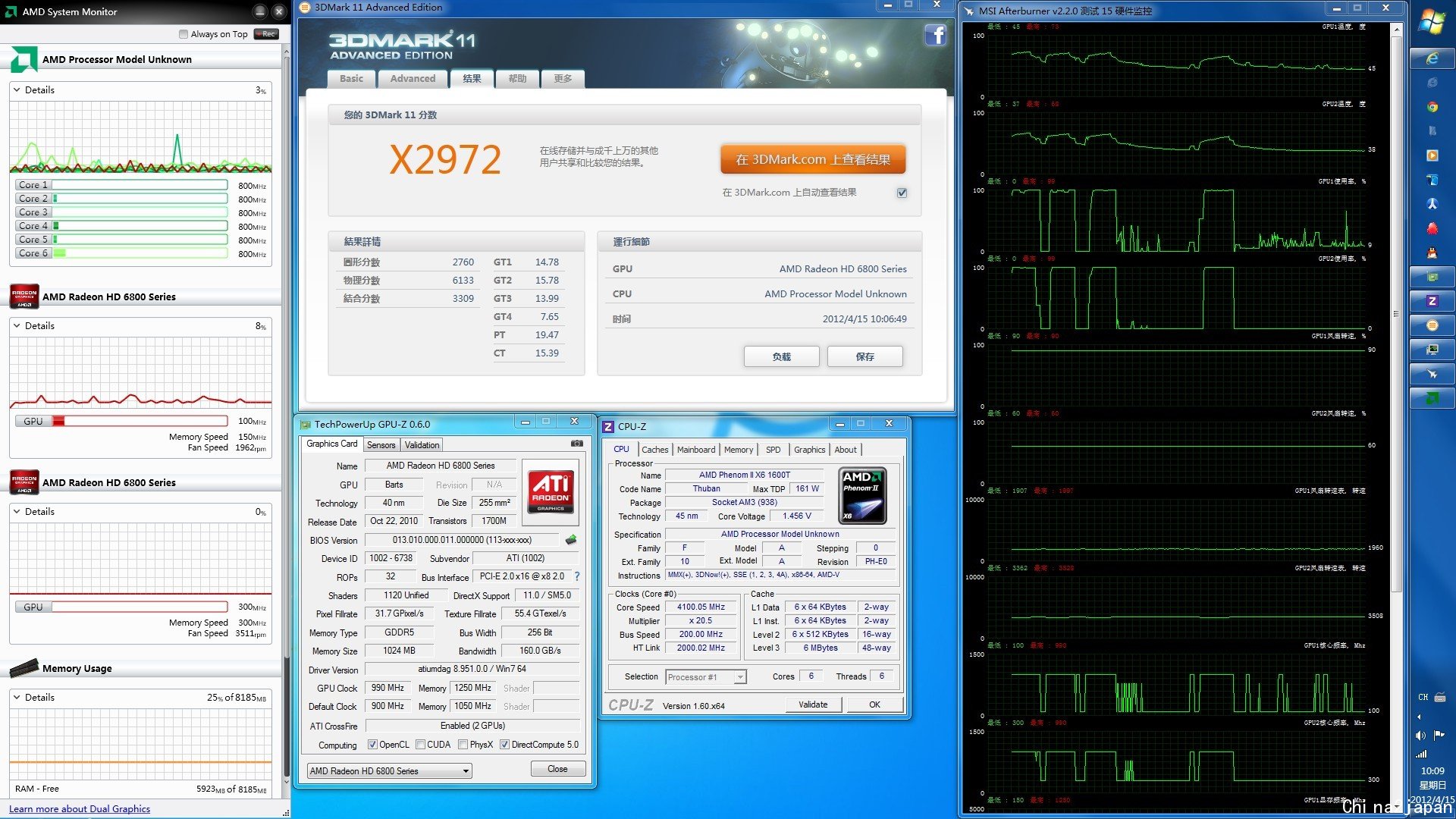This screenshot has height=819, width=1456.
Task: Open the on-screen keyboard language bar icon
Action: pos(1440,697)
